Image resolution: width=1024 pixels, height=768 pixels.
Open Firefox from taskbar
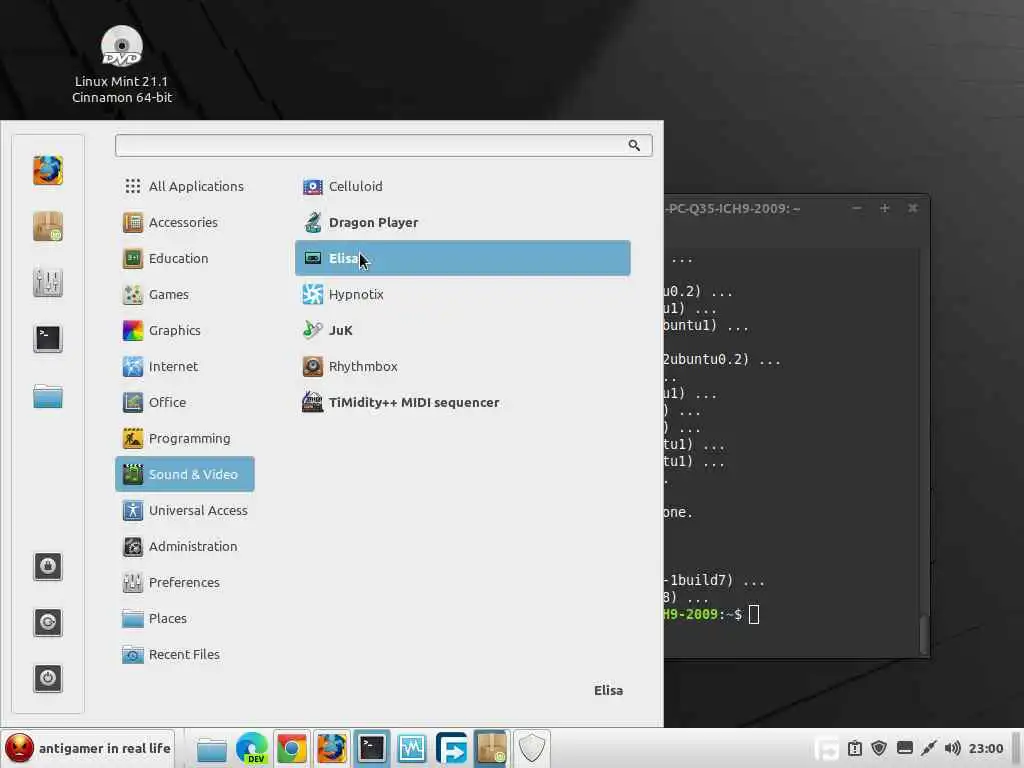[332, 748]
